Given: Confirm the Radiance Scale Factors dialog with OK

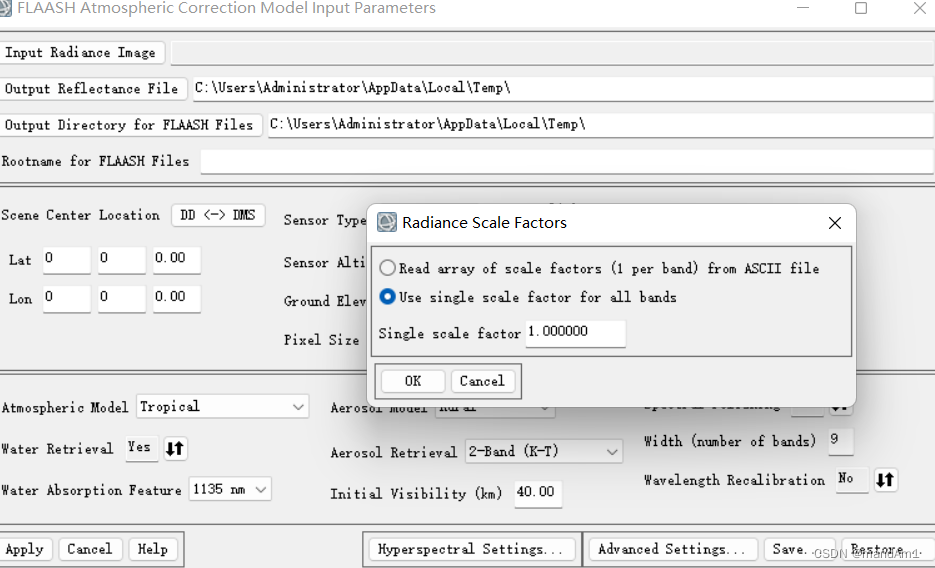Looking at the screenshot, I should pyautogui.click(x=413, y=381).
